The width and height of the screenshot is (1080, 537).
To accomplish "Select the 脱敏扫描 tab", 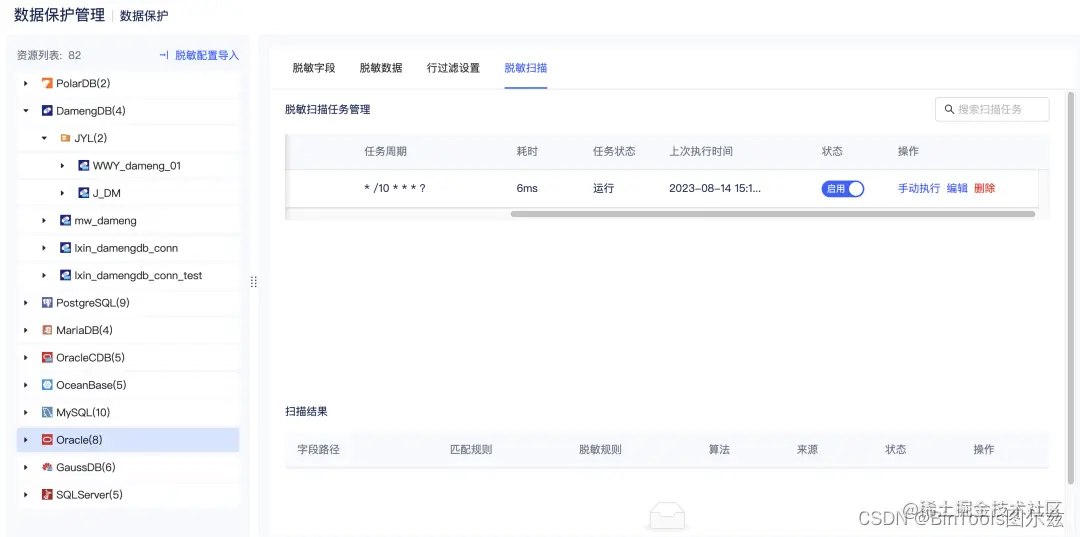I will pyautogui.click(x=526, y=68).
